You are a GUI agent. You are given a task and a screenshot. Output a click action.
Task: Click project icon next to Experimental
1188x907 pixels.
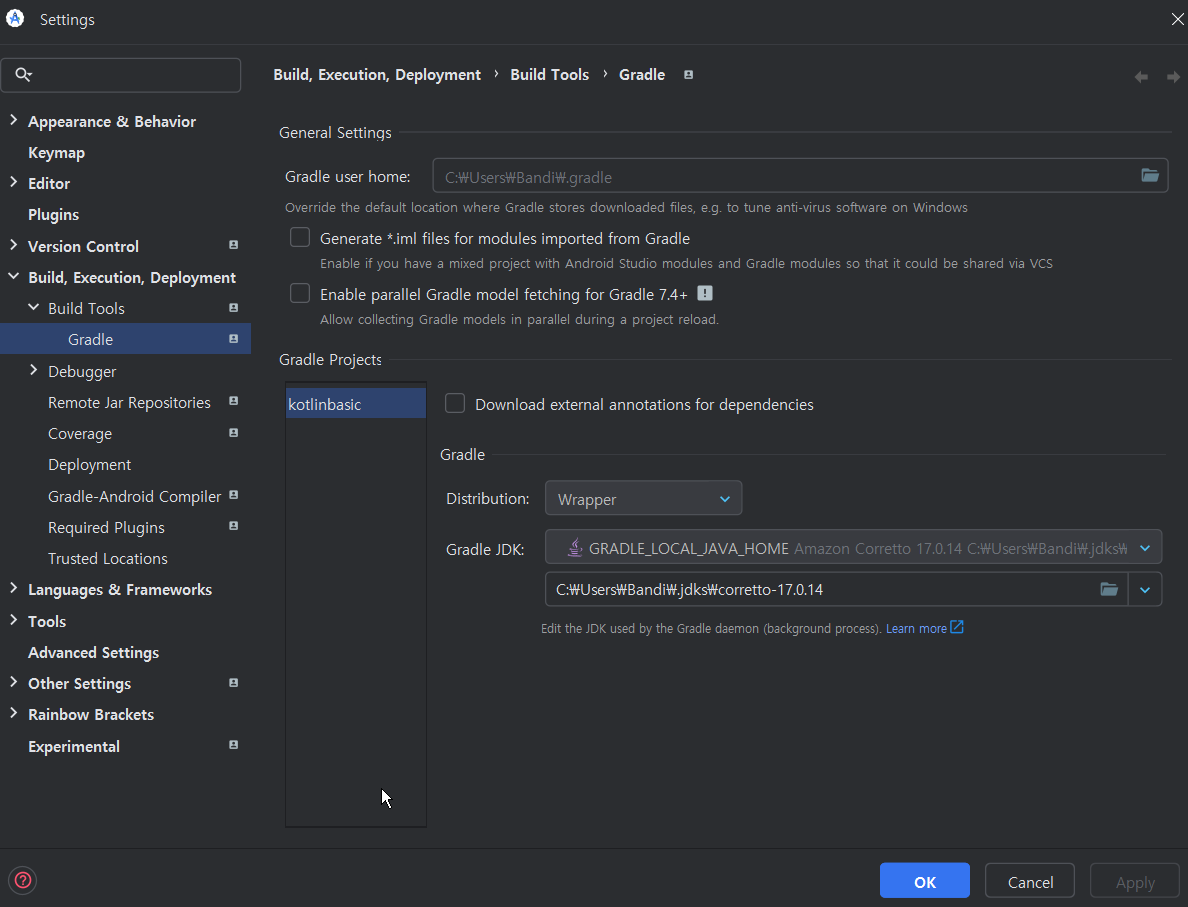point(233,745)
